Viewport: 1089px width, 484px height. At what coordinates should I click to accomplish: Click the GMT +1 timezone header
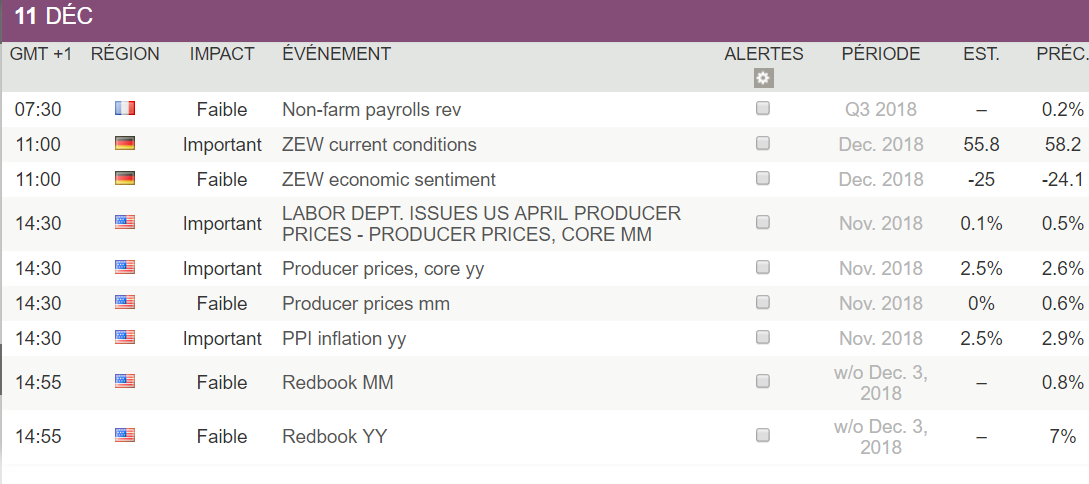41,54
